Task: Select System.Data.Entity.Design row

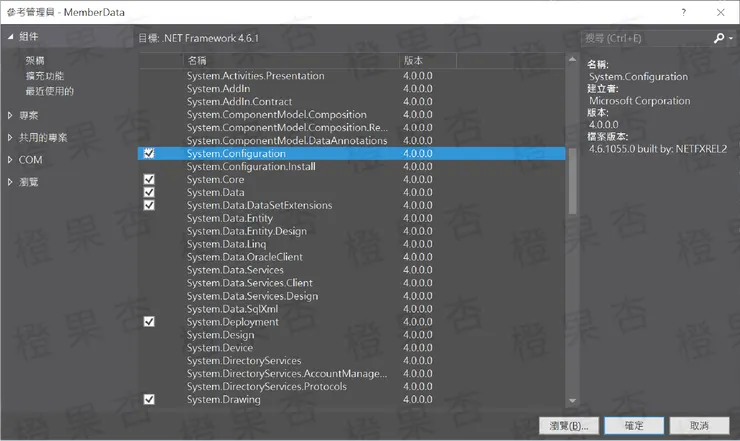Action: (352, 231)
